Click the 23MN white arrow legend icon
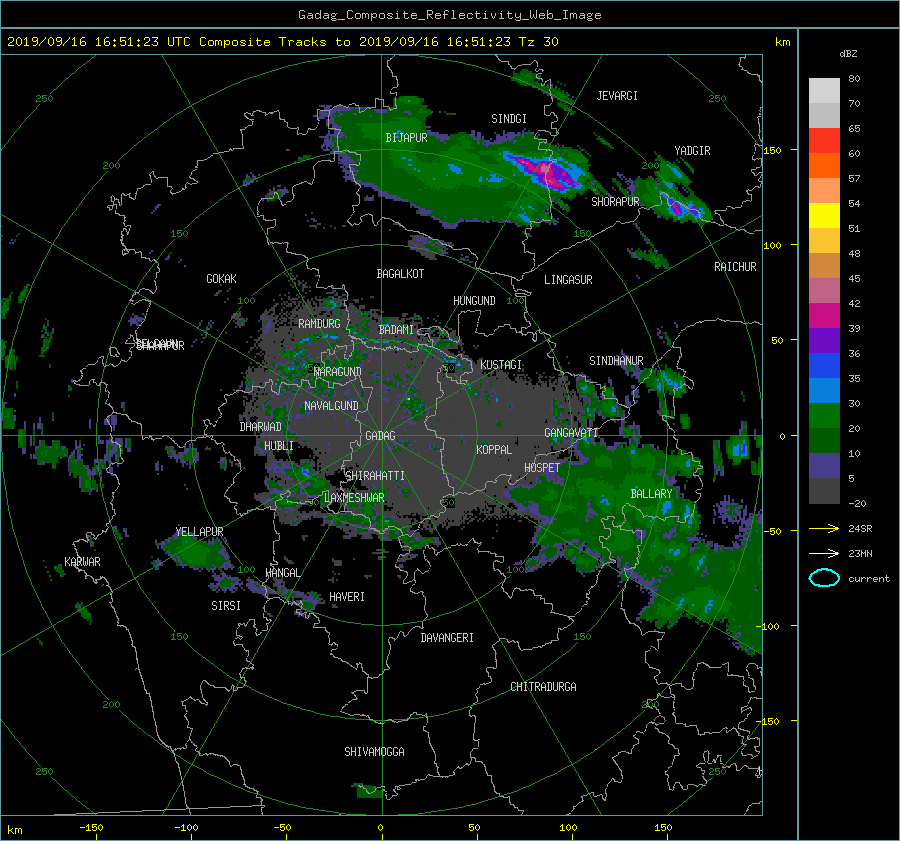This screenshot has height=841, width=900. [x=824, y=553]
